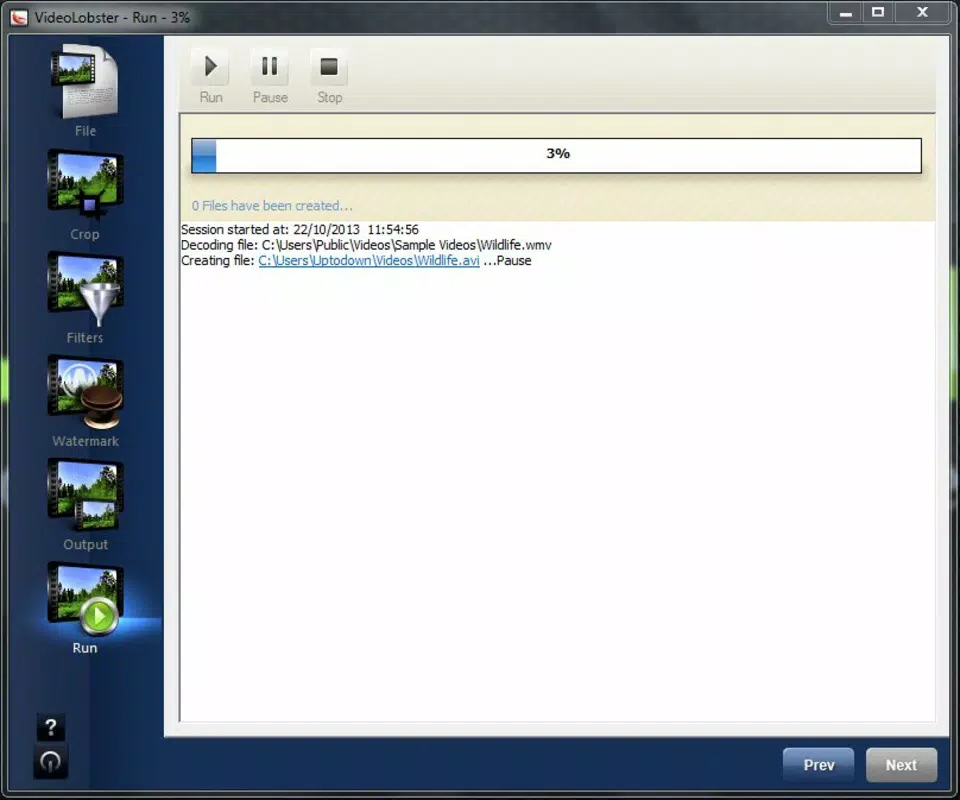Go back with the Prev button

pyautogui.click(x=819, y=764)
